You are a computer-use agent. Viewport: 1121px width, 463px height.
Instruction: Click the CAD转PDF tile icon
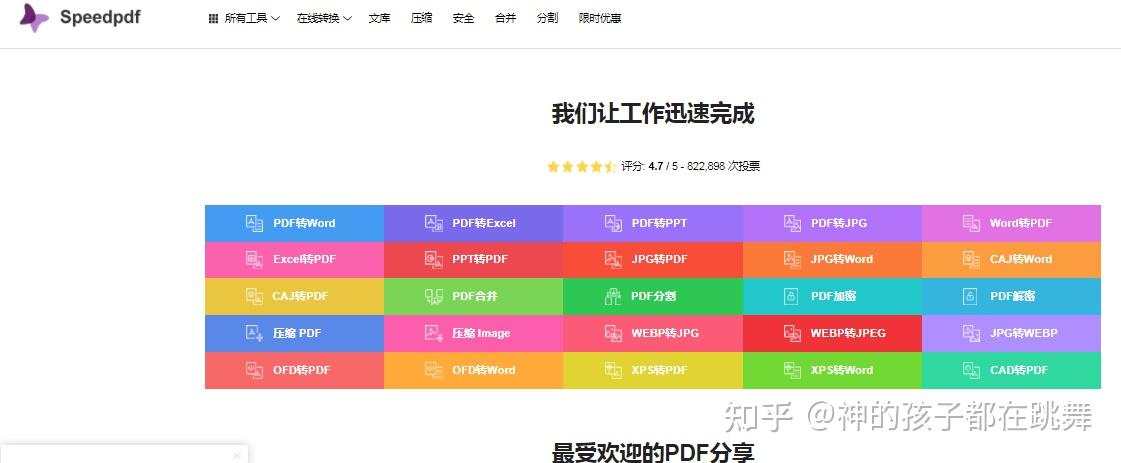[x=971, y=370]
